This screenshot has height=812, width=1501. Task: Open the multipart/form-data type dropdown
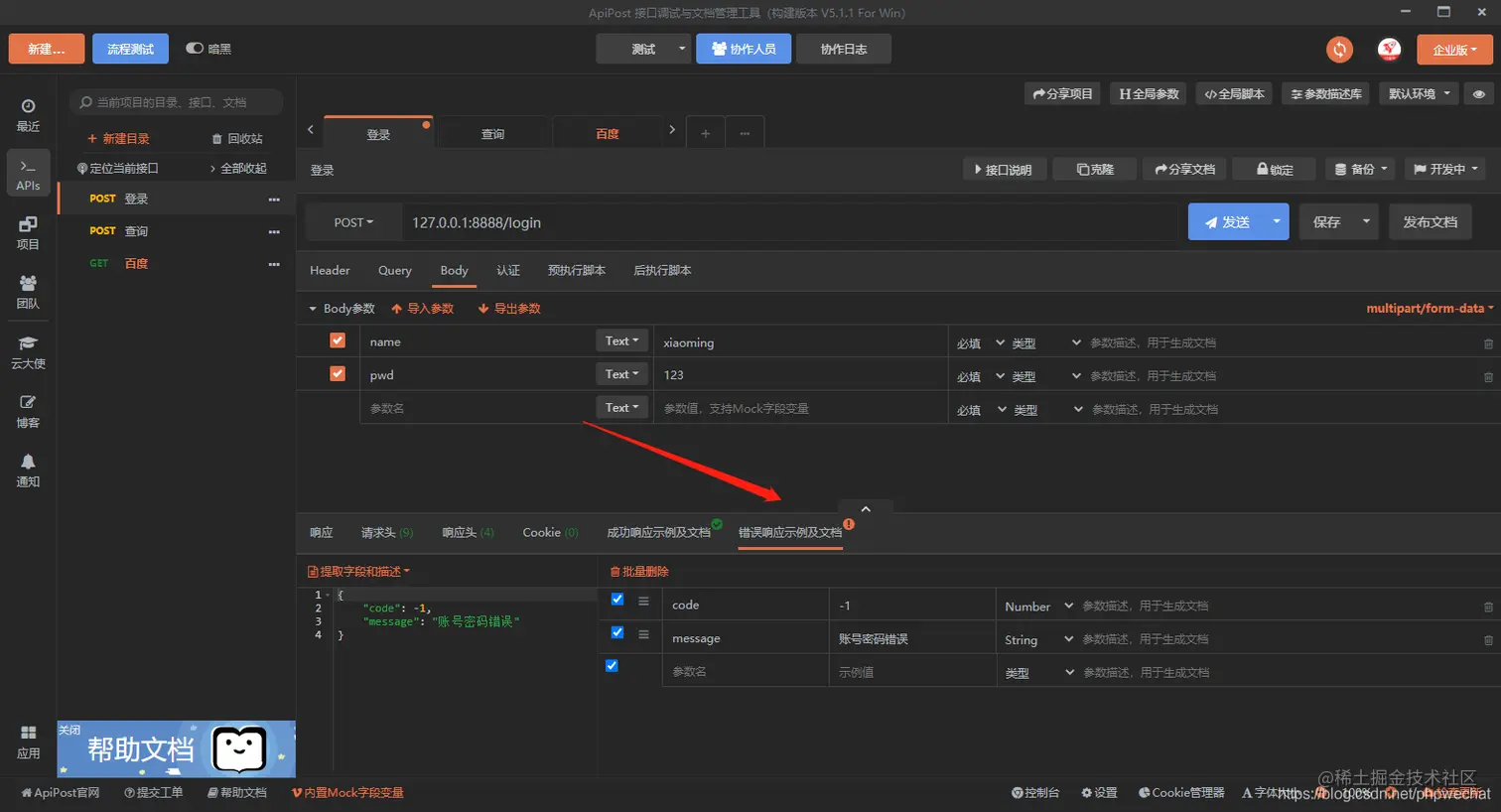(x=1430, y=309)
